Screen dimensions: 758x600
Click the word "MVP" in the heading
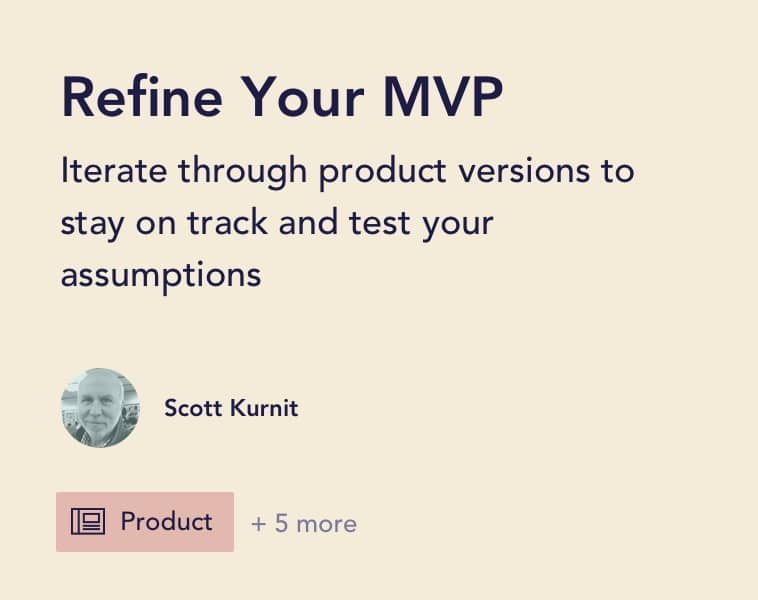(x=443, y=97)
